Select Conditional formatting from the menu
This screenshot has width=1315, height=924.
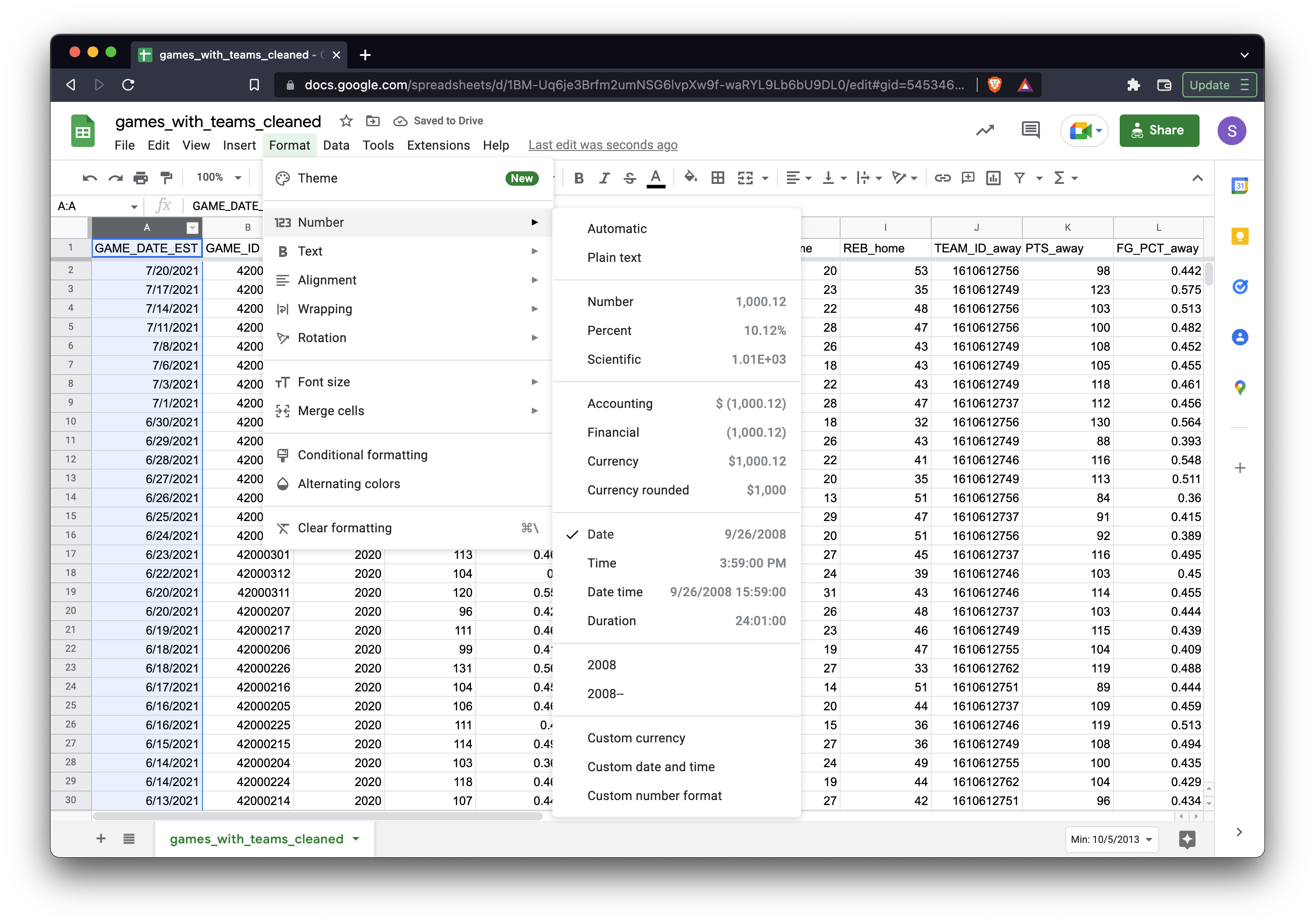pos(362,454)
